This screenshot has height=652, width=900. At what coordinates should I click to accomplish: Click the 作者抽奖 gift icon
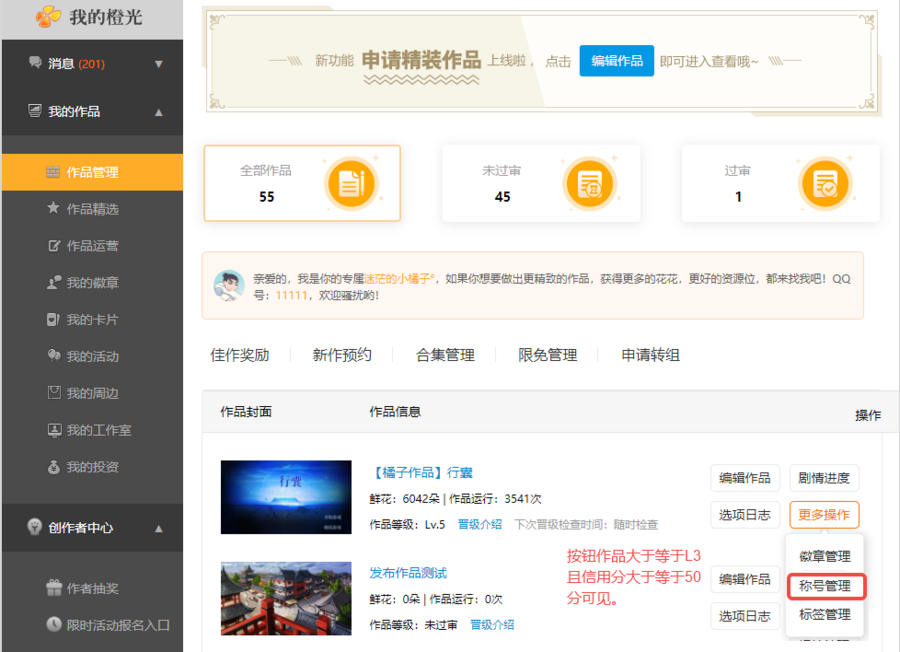54,588
